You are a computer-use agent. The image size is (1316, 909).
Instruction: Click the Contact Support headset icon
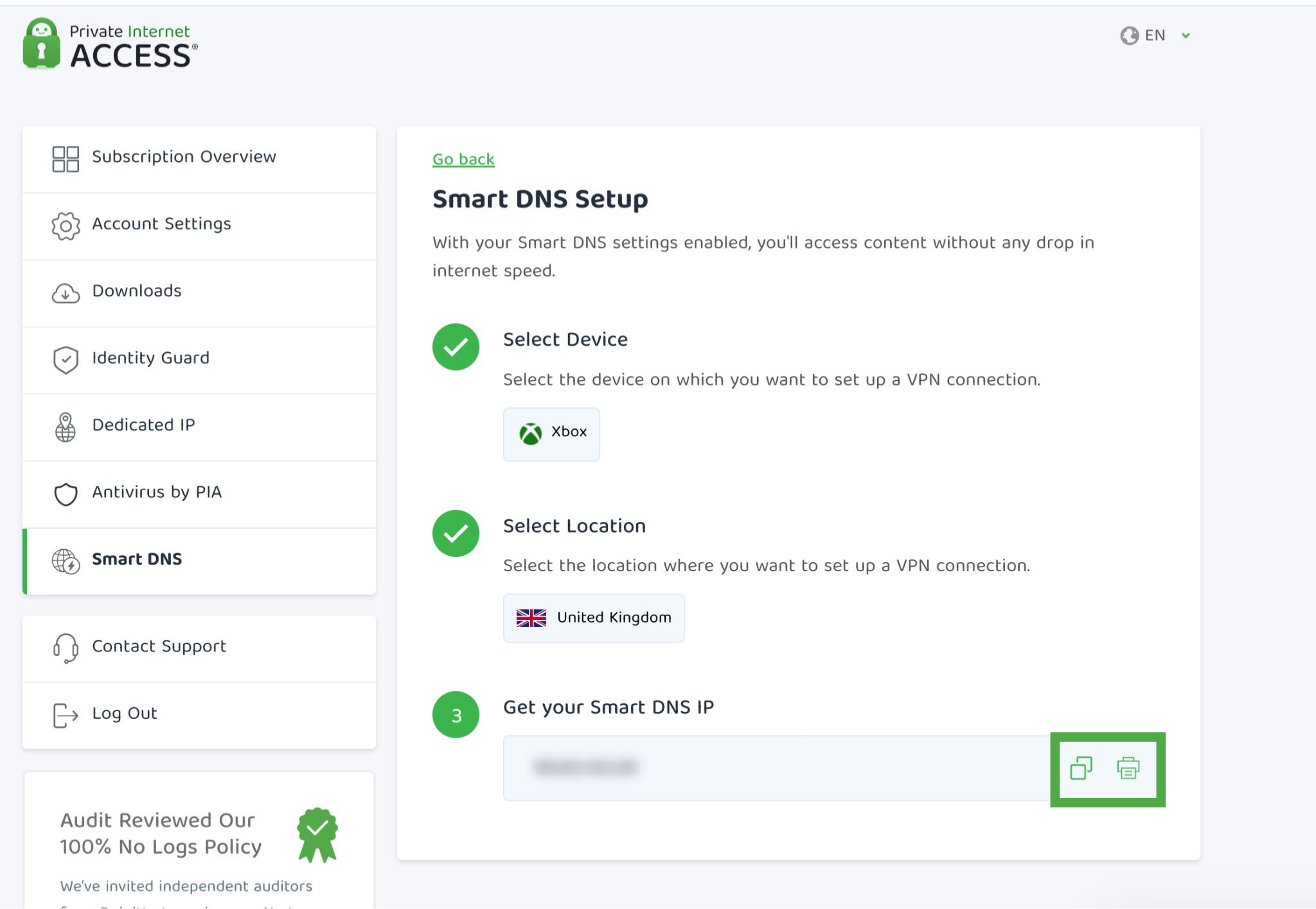(66, 648)
